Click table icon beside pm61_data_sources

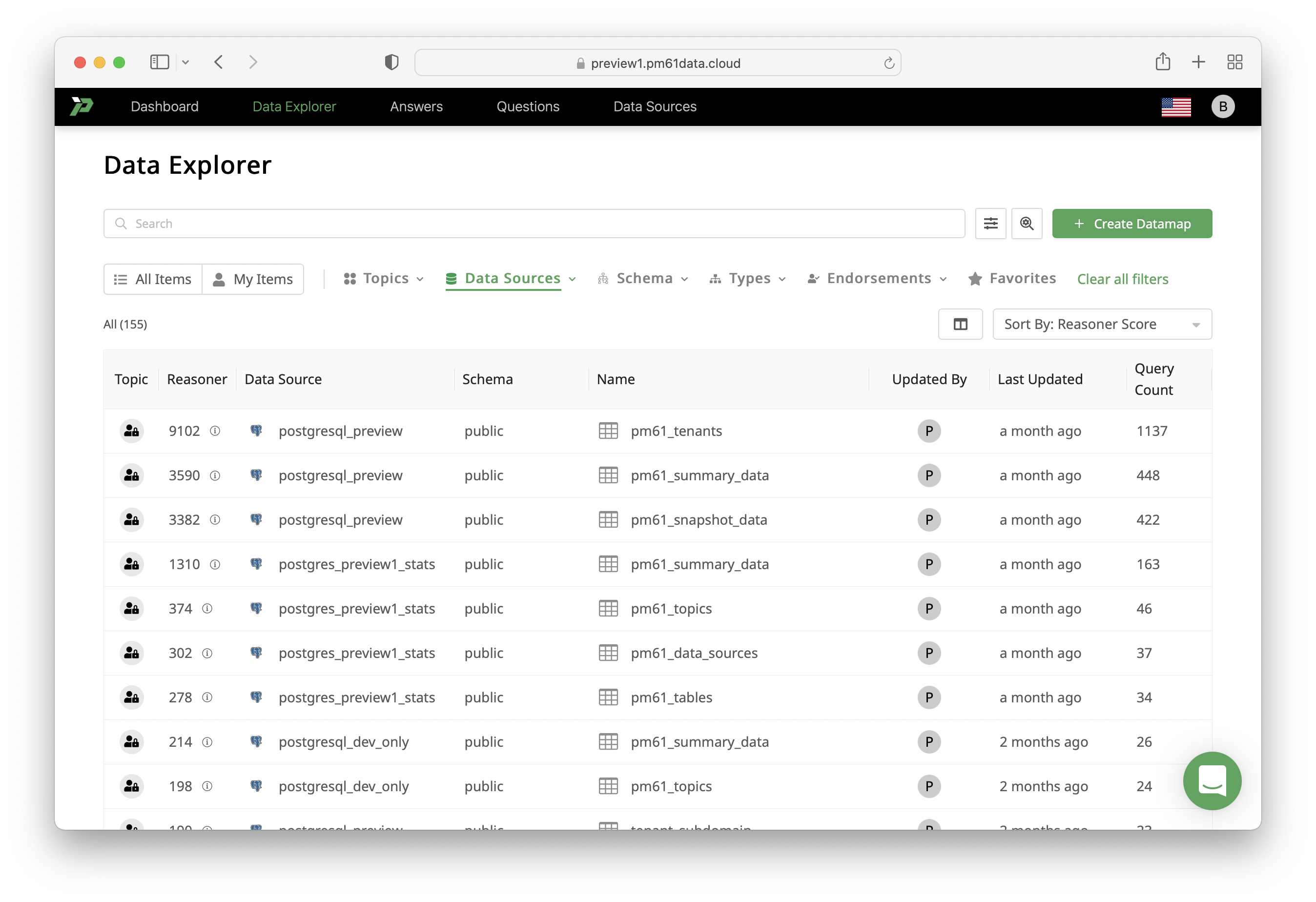click(x=608, y=653)
